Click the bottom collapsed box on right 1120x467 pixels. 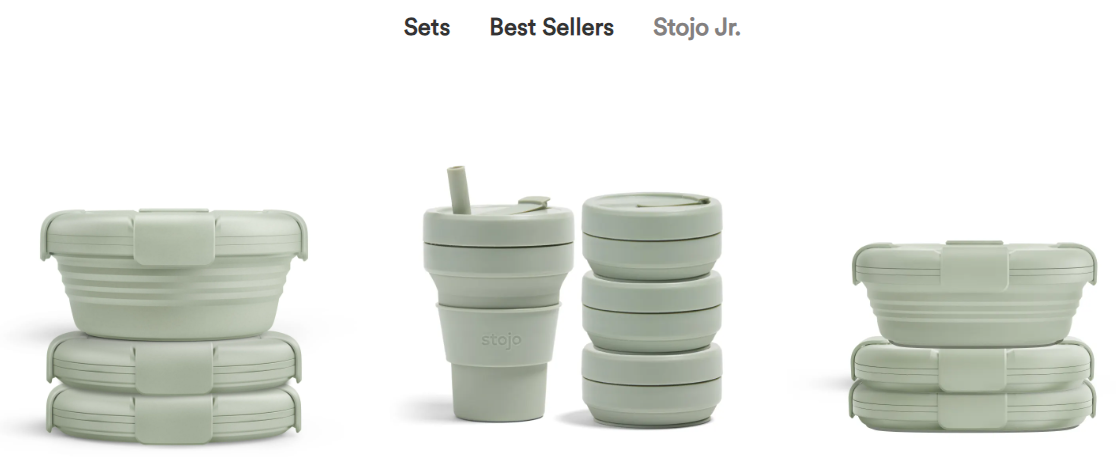coord(972,405)
